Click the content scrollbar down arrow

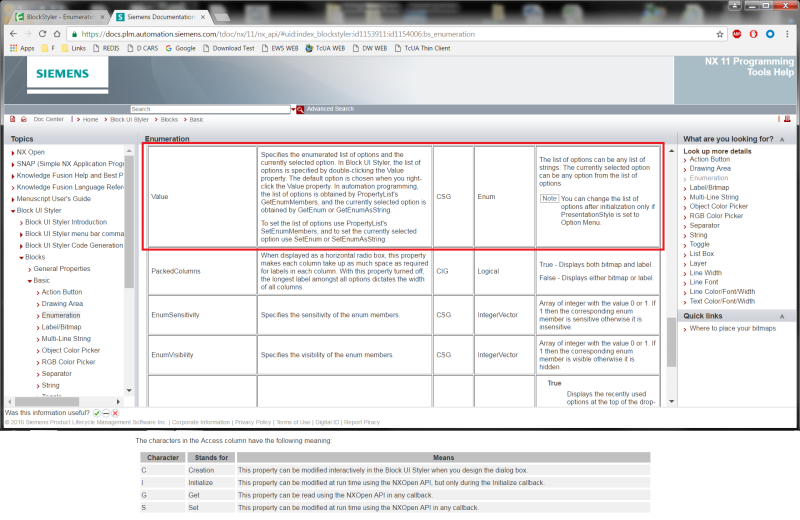pyautogui.click(x=671, y=402)
